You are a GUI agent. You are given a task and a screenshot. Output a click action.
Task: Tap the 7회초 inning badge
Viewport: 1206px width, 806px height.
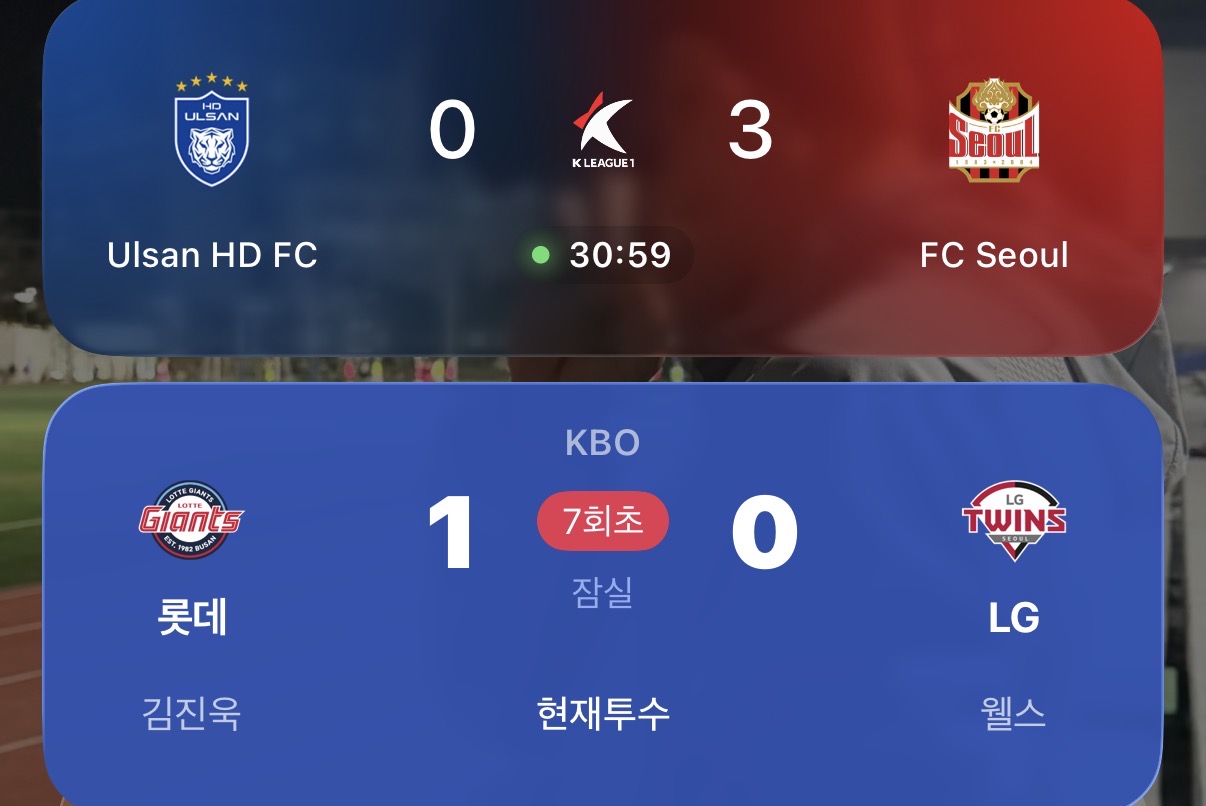603,521
